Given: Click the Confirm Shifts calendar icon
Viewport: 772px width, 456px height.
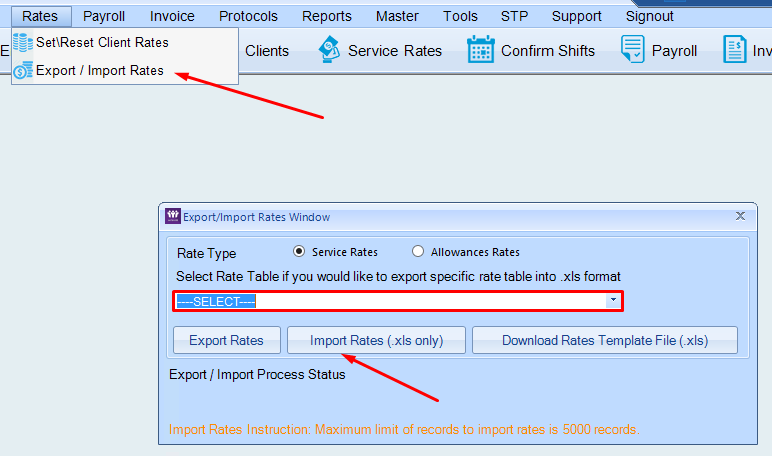Looking at the screenshot, I should coord(481,49).
